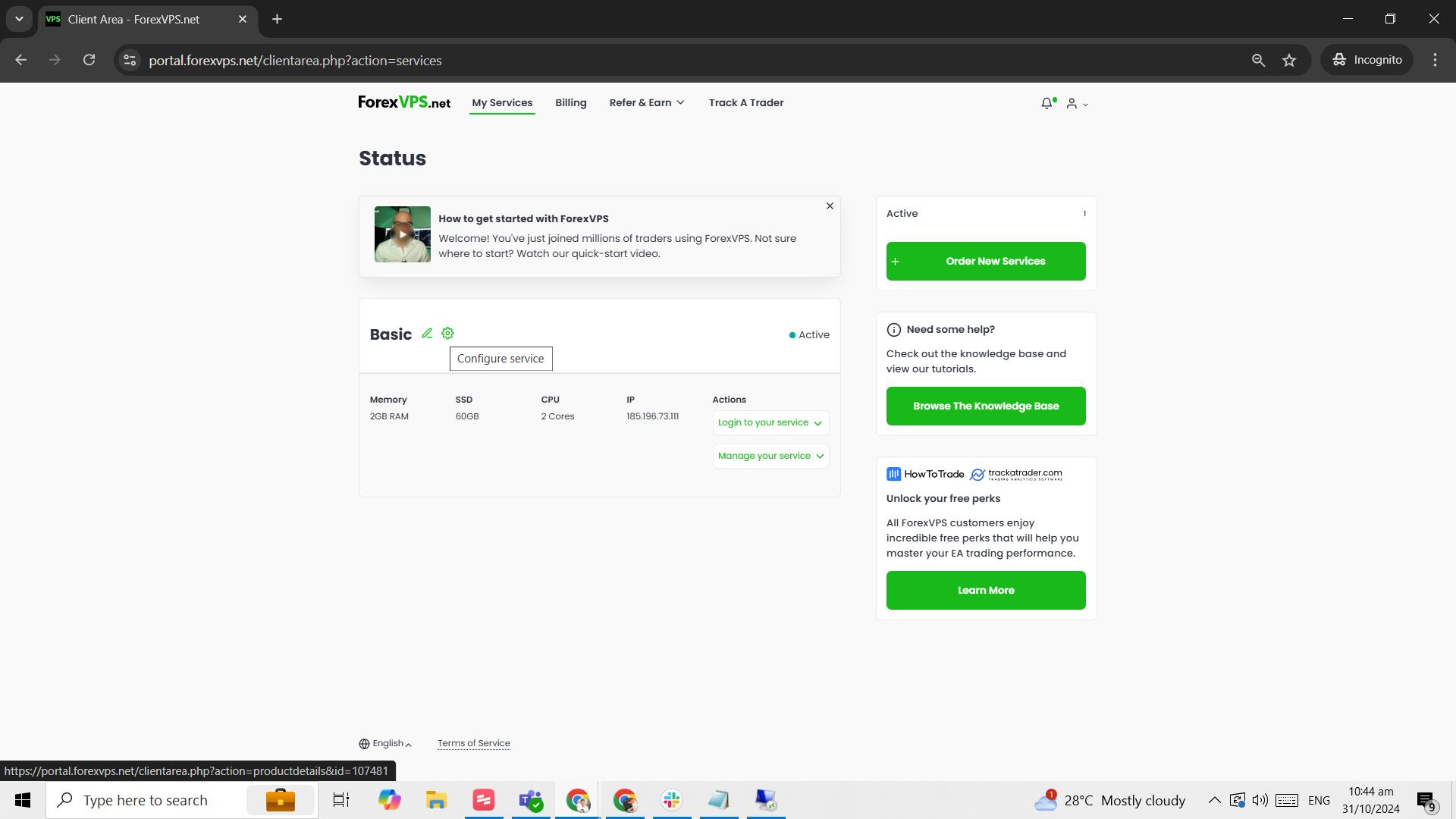The image size is (1456, 819).
Task: Expand Login to your service dropdown
Action: (x=770, y=423)
